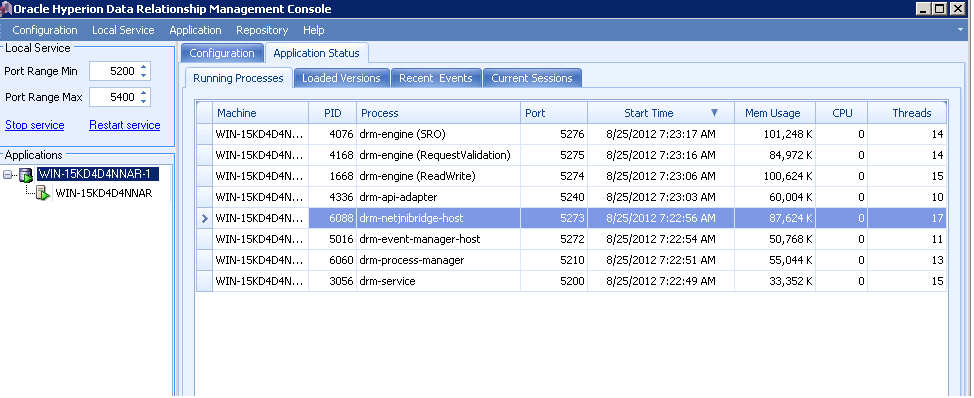Open the Recent Events tab
This screenshot has height=398, width=974.
pos(435,78)
